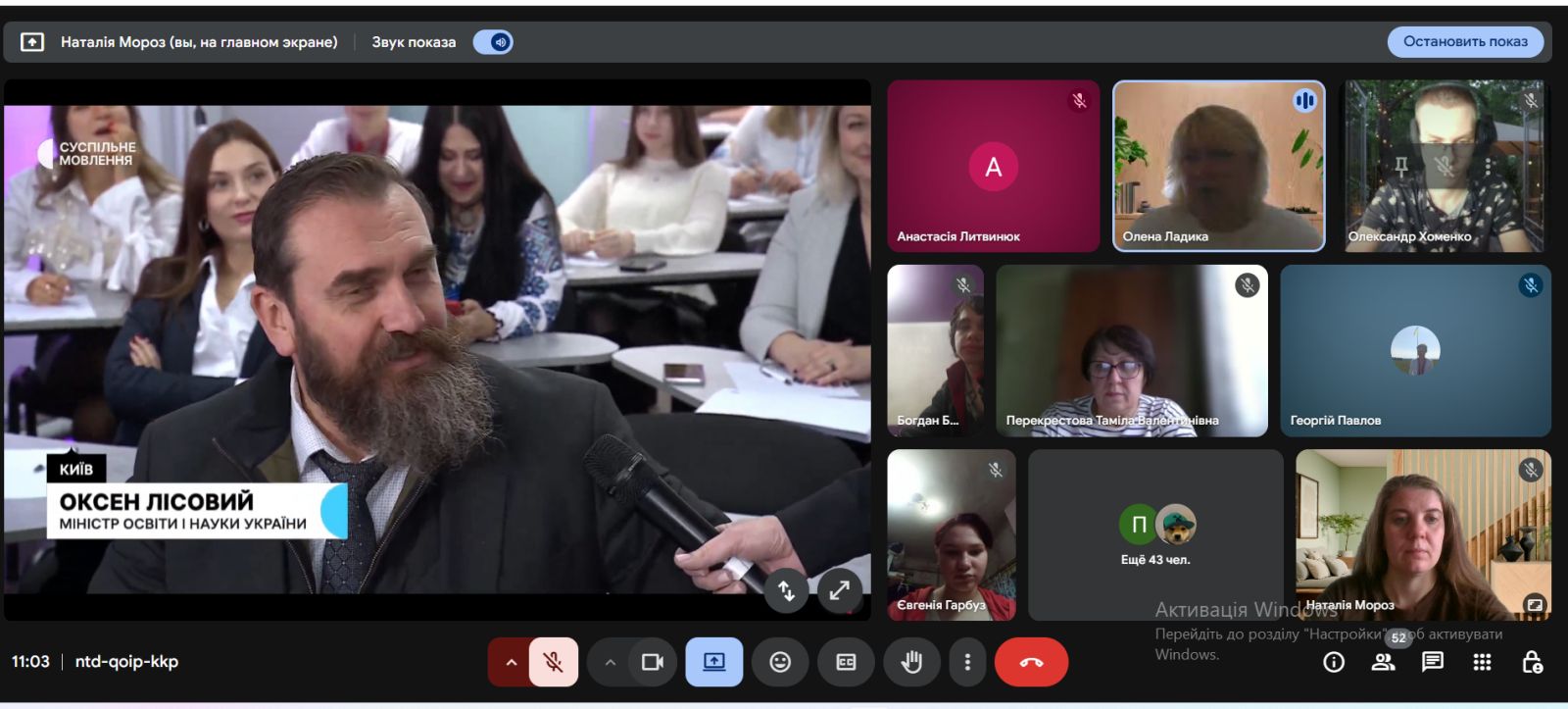Raise your hand in the meeting
The image size is (1568, 709).
911,662
